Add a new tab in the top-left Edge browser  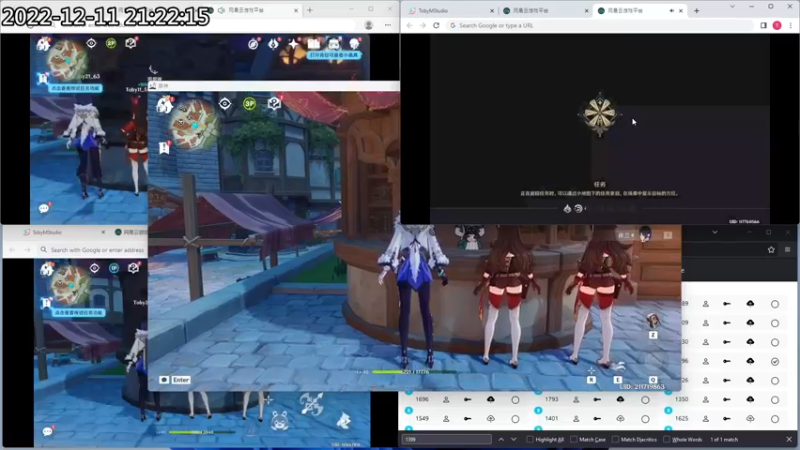310,10
